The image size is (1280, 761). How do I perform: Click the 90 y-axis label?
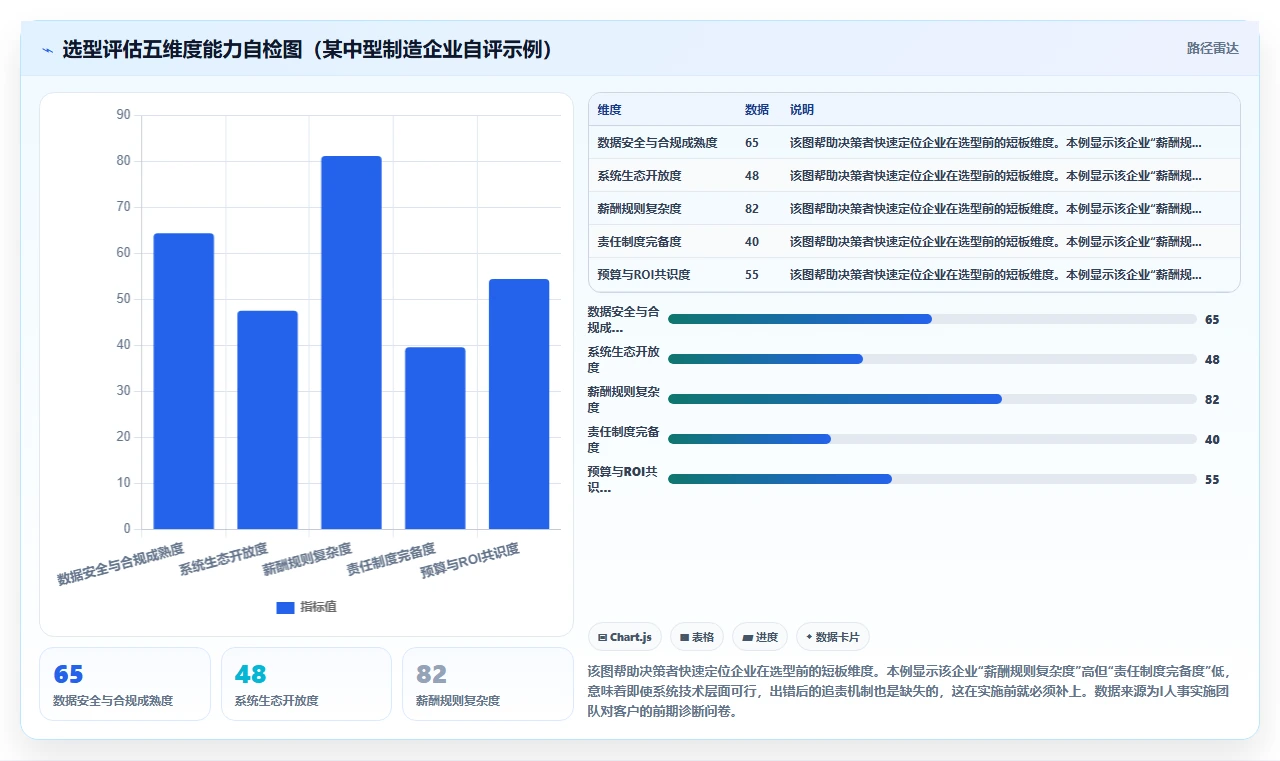click(124, 115)
